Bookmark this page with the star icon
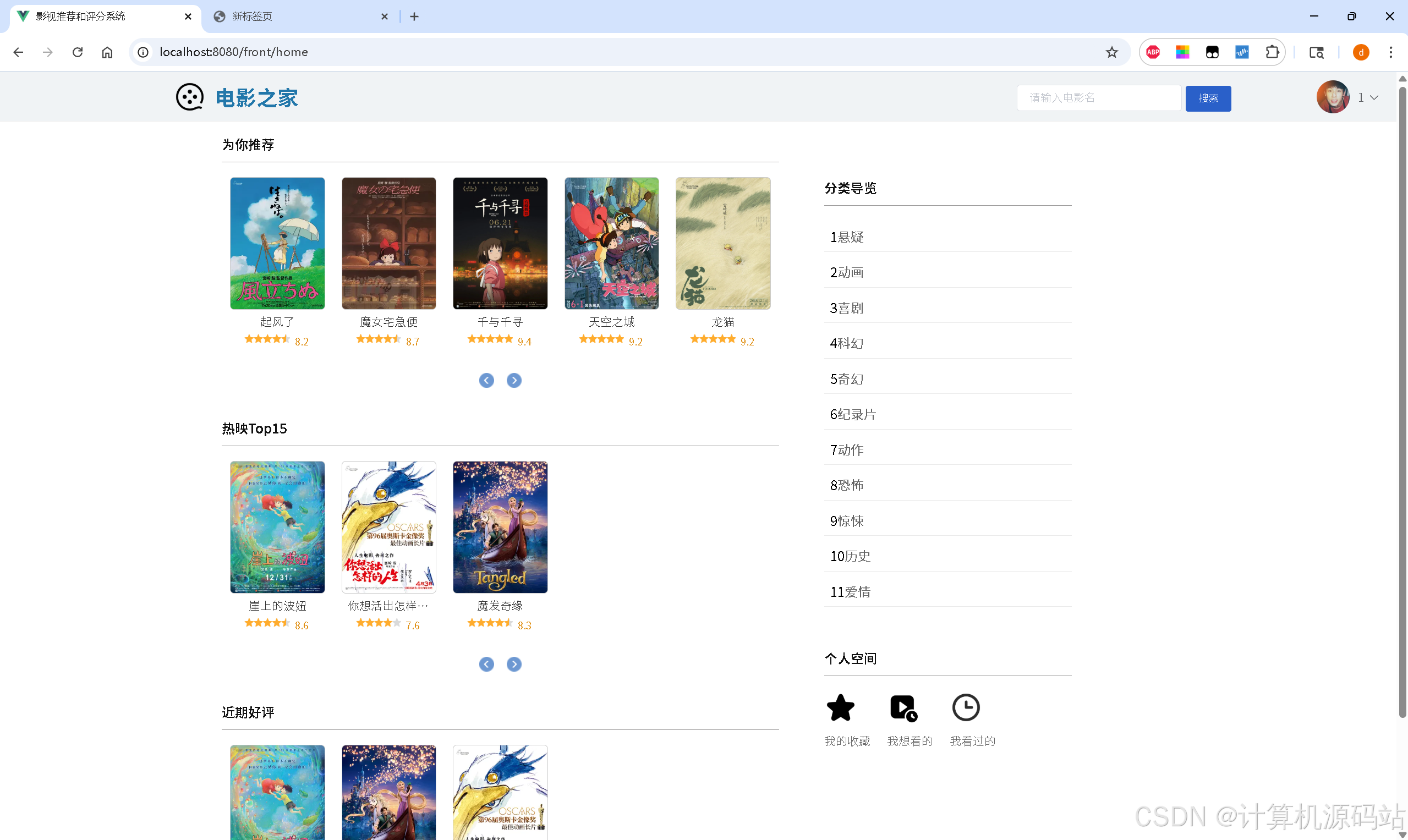This screenshot has height=840, width=1408. [1111, 52]
